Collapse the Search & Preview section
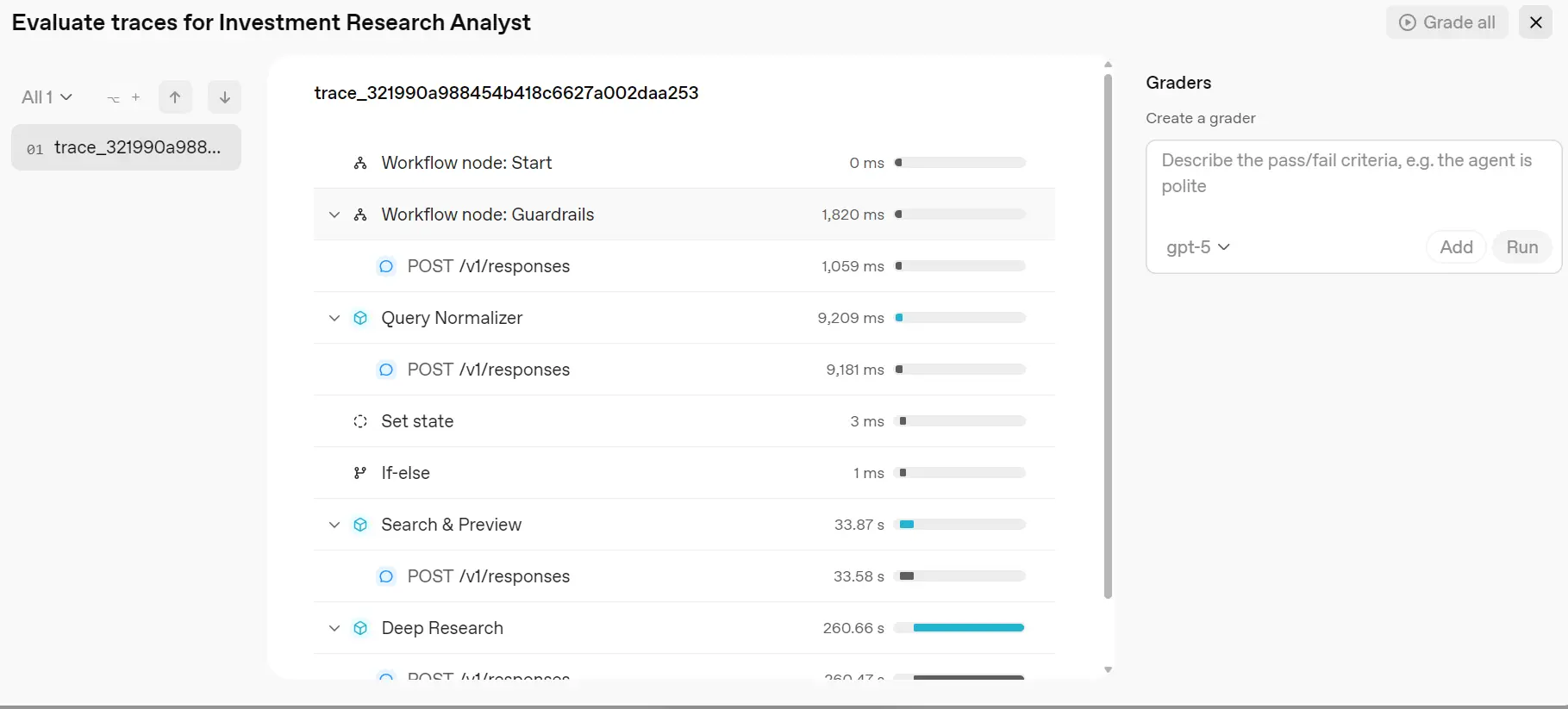Image resolution: width=1568 pixels, height=709 pixels. (x=334, y=525)
